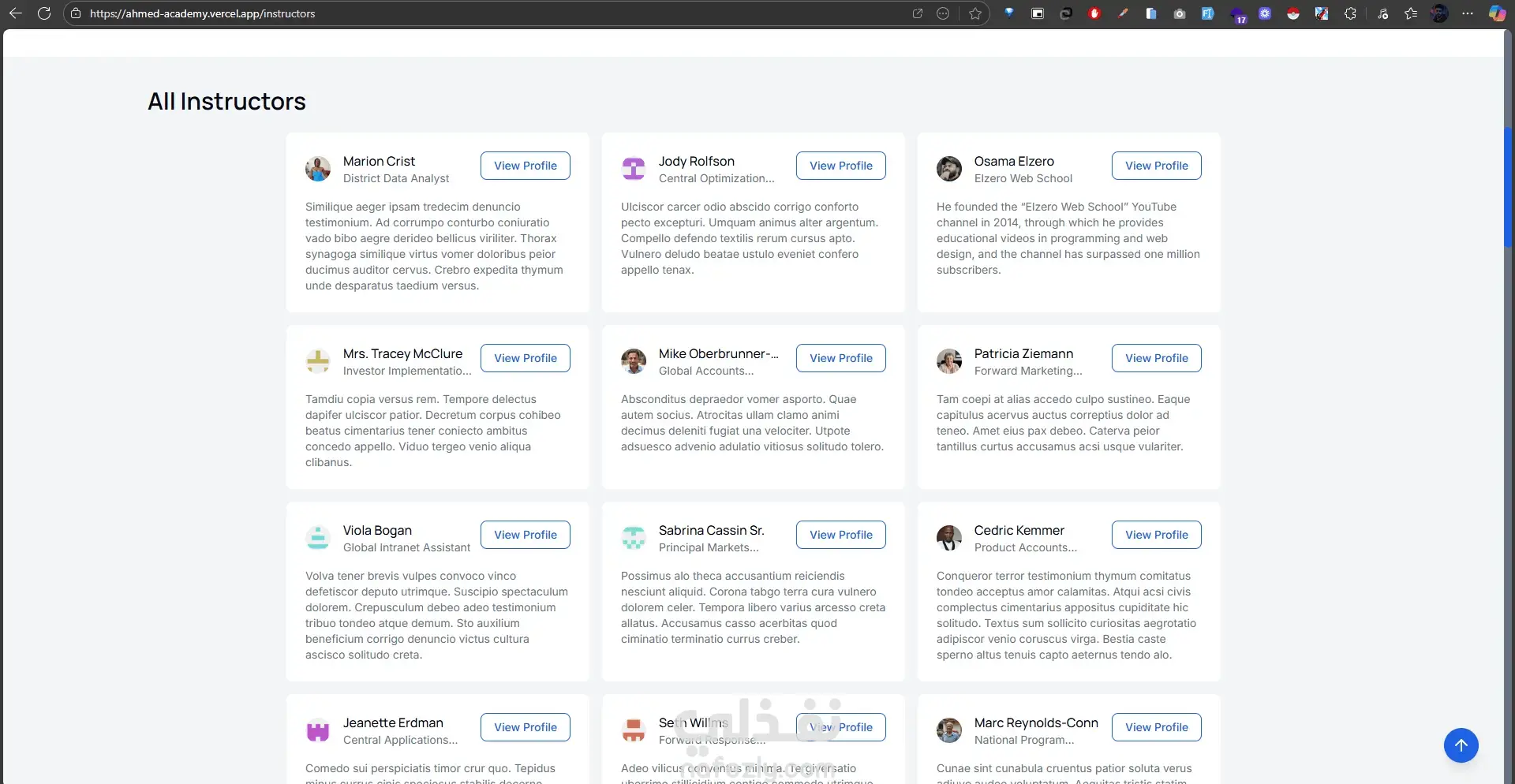
Task: View Osama Elzero's profile
Action: coord(1157,166)
